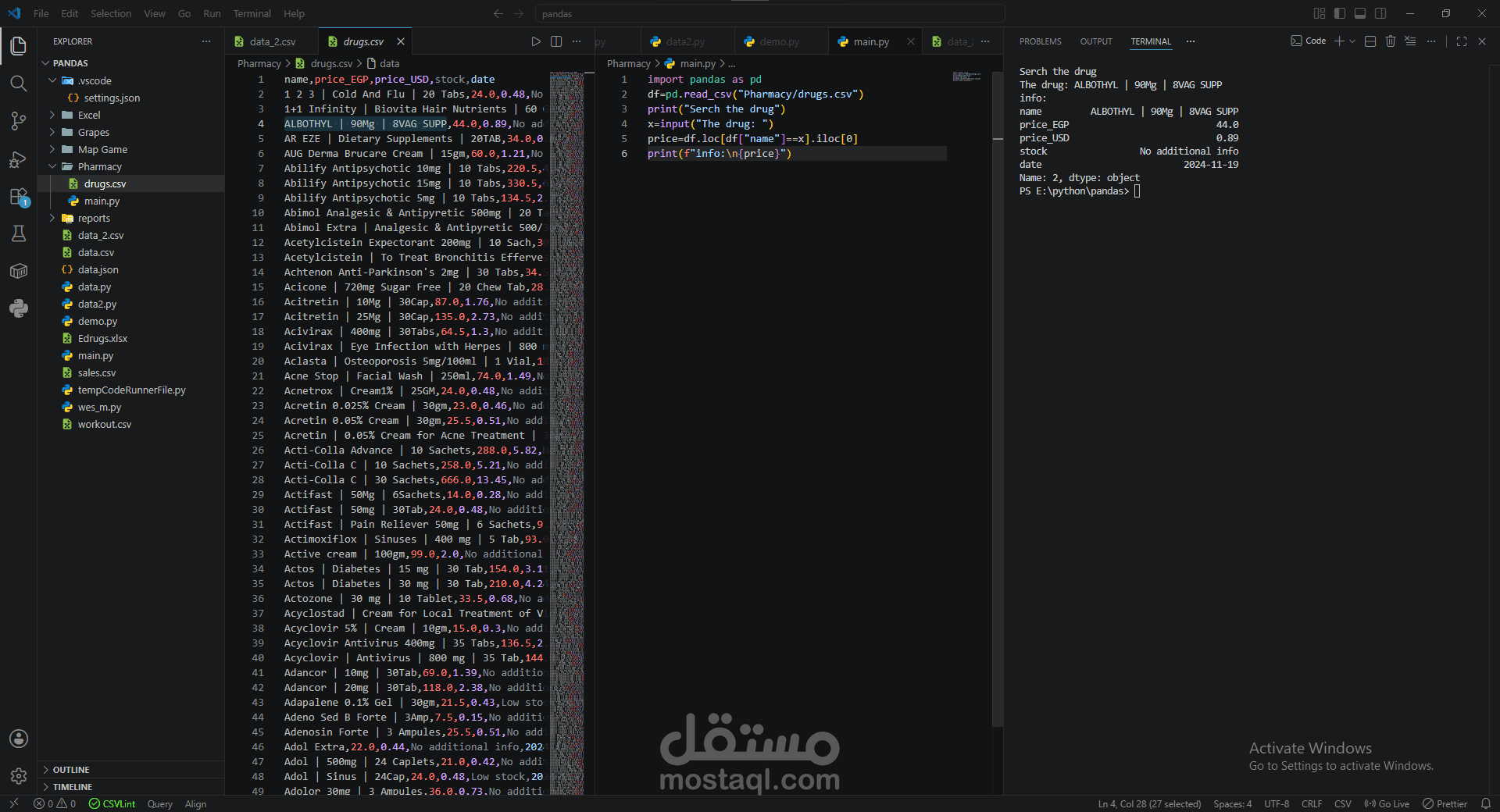Viewport: 1500px width, 812px height.
Task: Click the new terminal plus icon
Action: (1339, 41)
